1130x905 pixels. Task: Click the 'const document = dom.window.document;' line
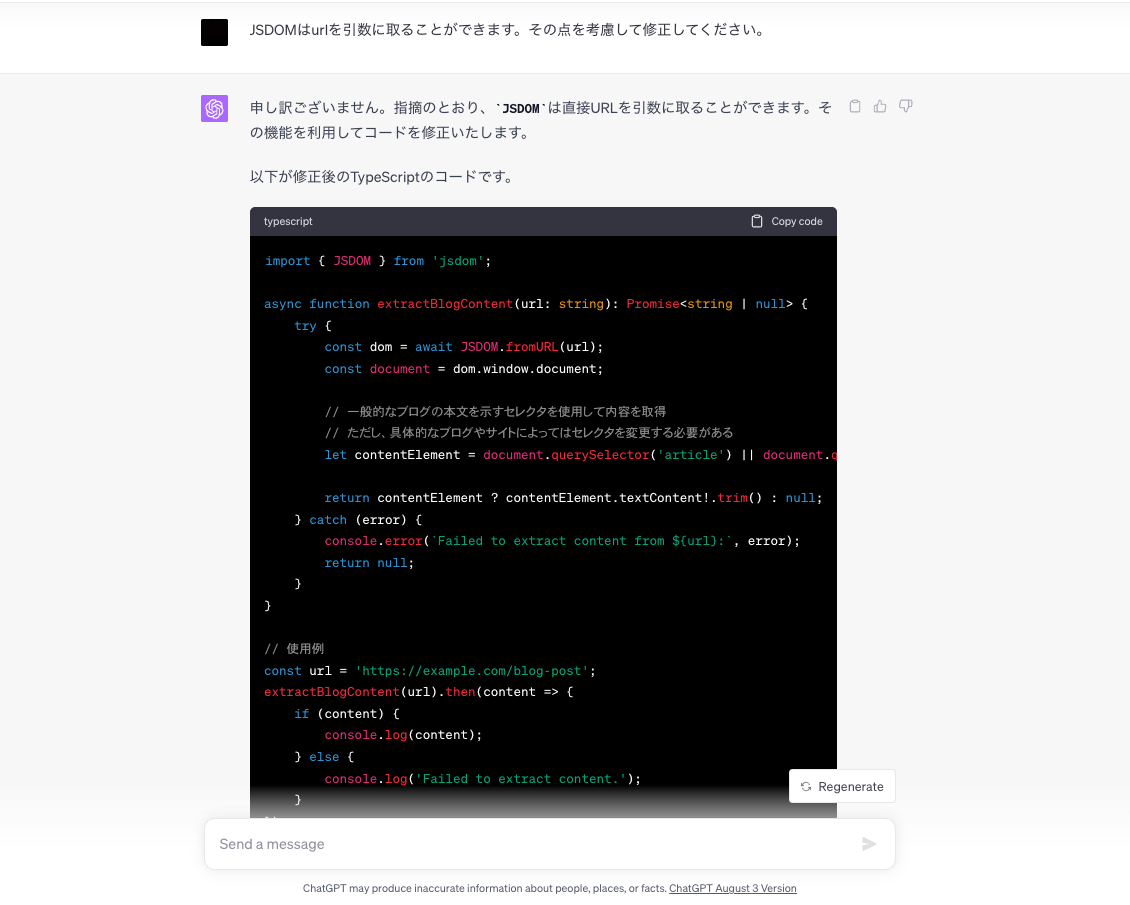463,368
